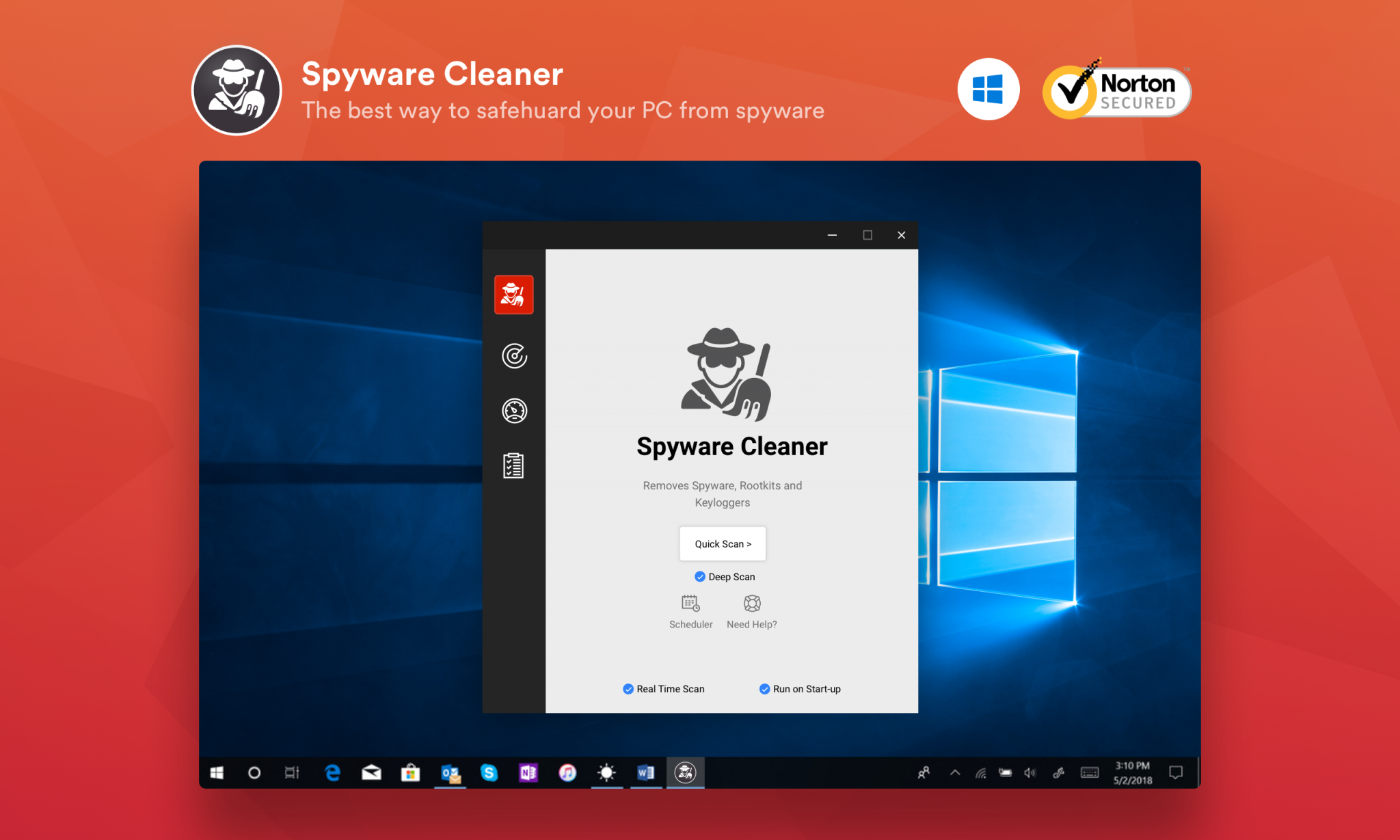Image resolution: width=1400 pixels, height=840 pixels.
Task: Open the Action Center notifications icon
Action: (1176, 773)
